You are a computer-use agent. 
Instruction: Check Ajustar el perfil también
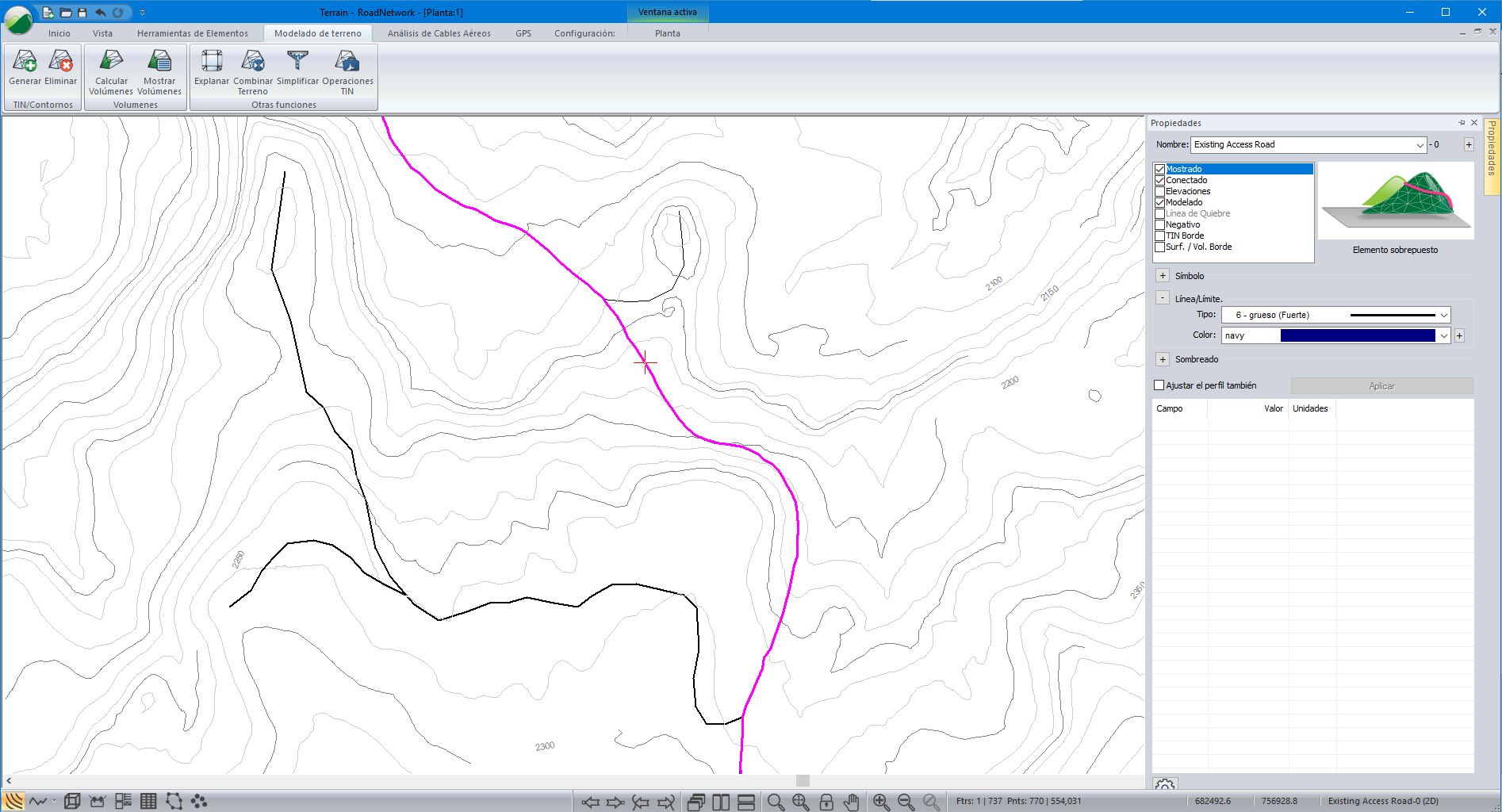pyautogui.click(x=1159, y=385)
